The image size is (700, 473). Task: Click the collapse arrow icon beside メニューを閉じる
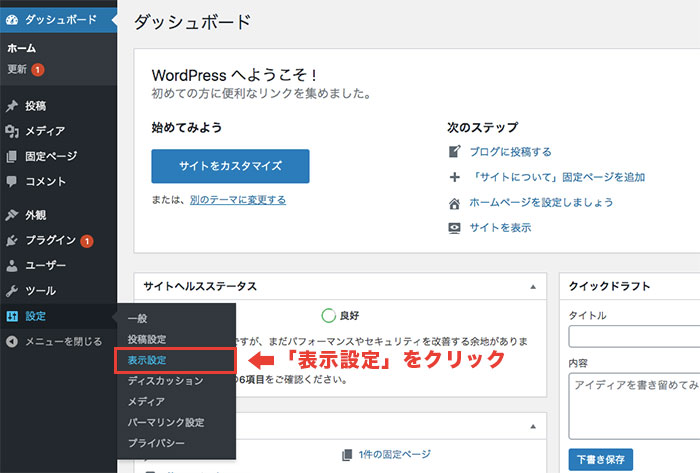12,341
